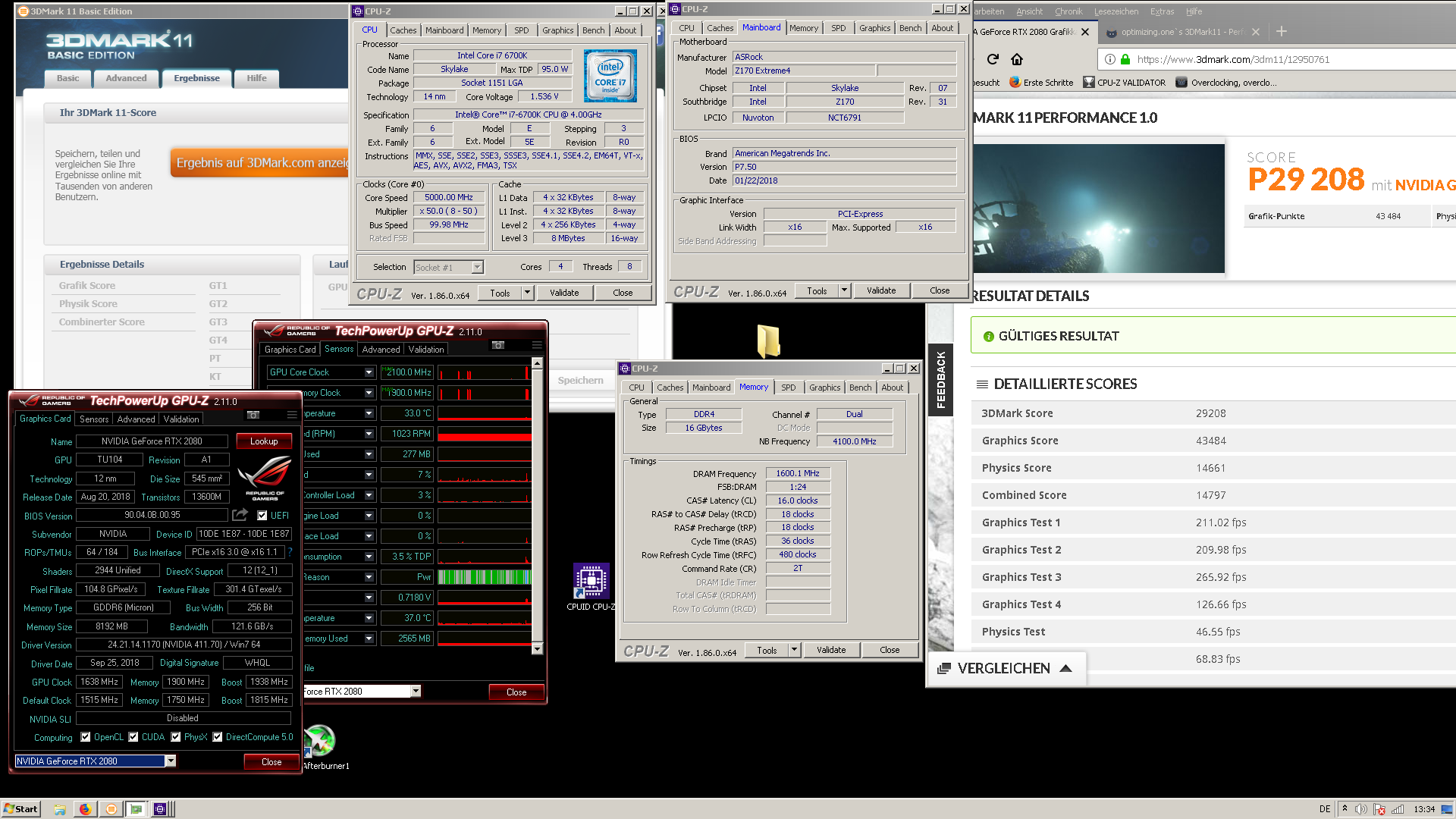Close the optimizing.one 3DMark11 browser tab
Viewport: 1456px width, 819px height.
pos(1256,32)
